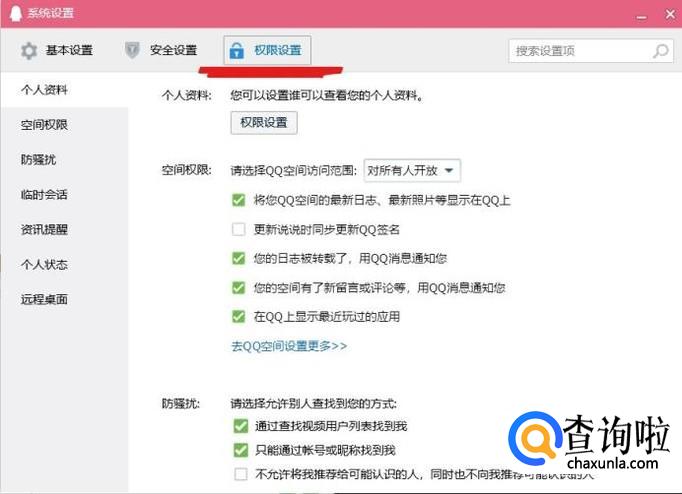Toggle 通过查找视频用户列表找到我 checkbox
This screenshot has width=682, height=494.
[241, 426]
